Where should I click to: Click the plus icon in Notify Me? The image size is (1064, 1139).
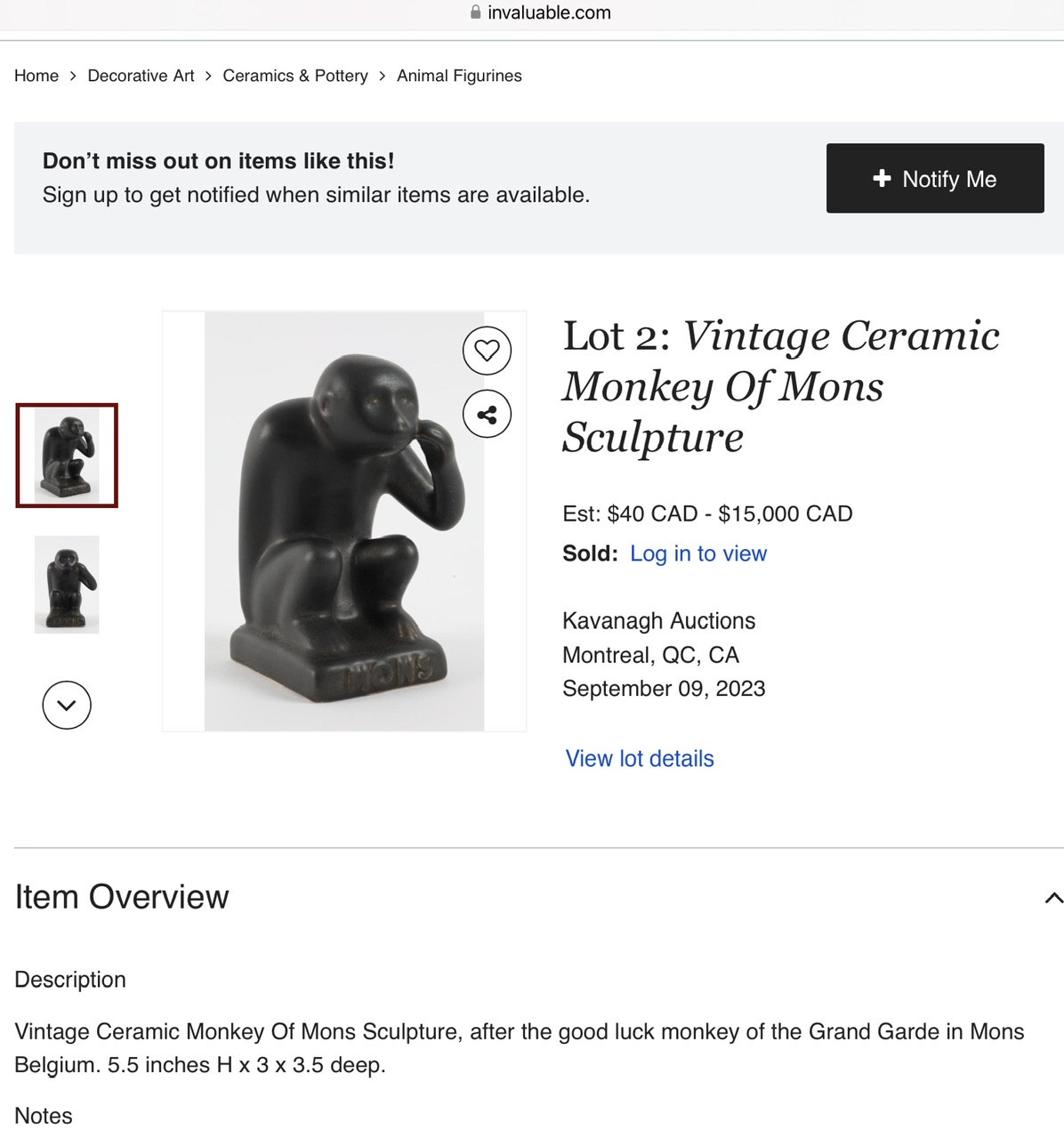882,178
